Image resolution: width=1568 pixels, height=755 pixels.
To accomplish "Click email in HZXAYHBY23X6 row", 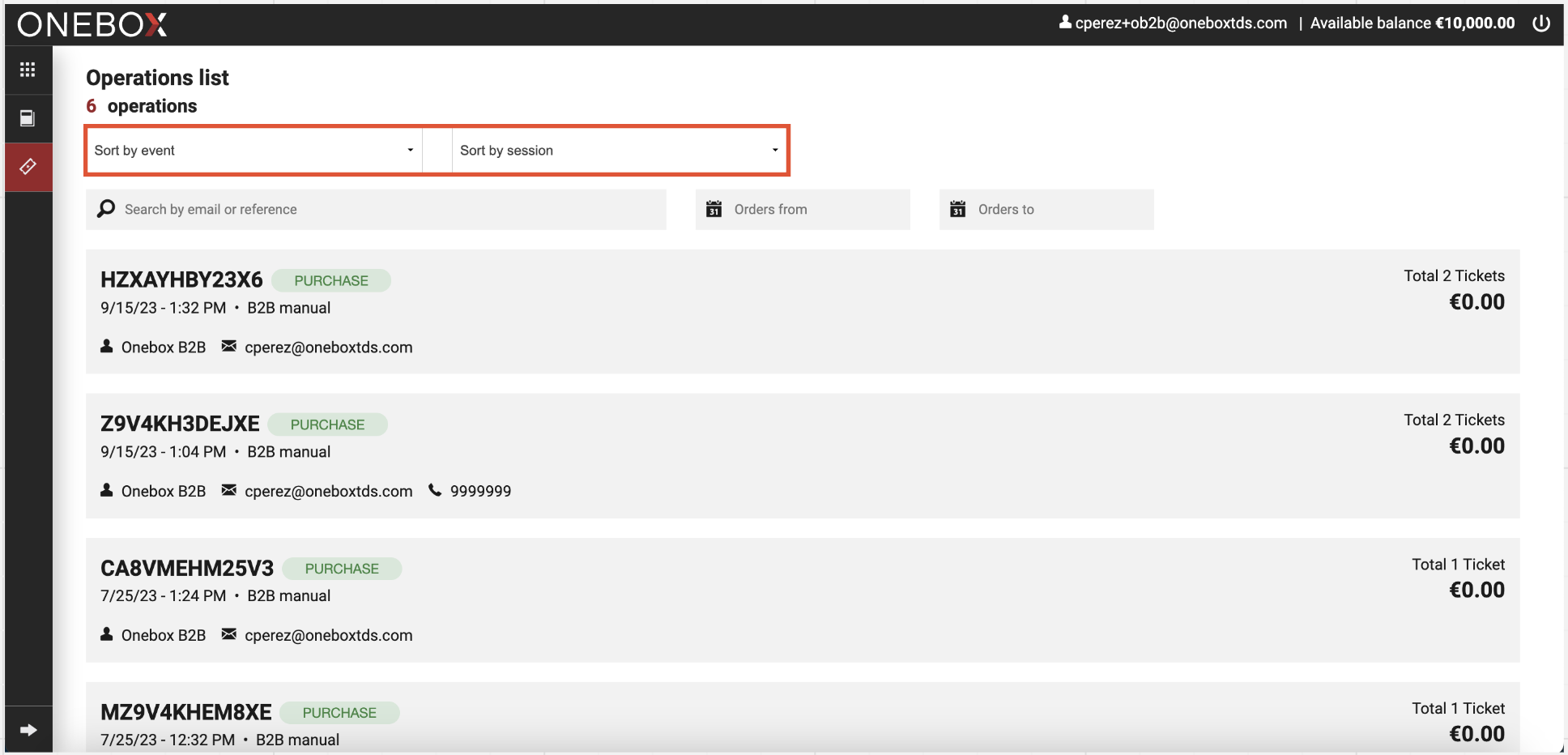I will [329, 348].
